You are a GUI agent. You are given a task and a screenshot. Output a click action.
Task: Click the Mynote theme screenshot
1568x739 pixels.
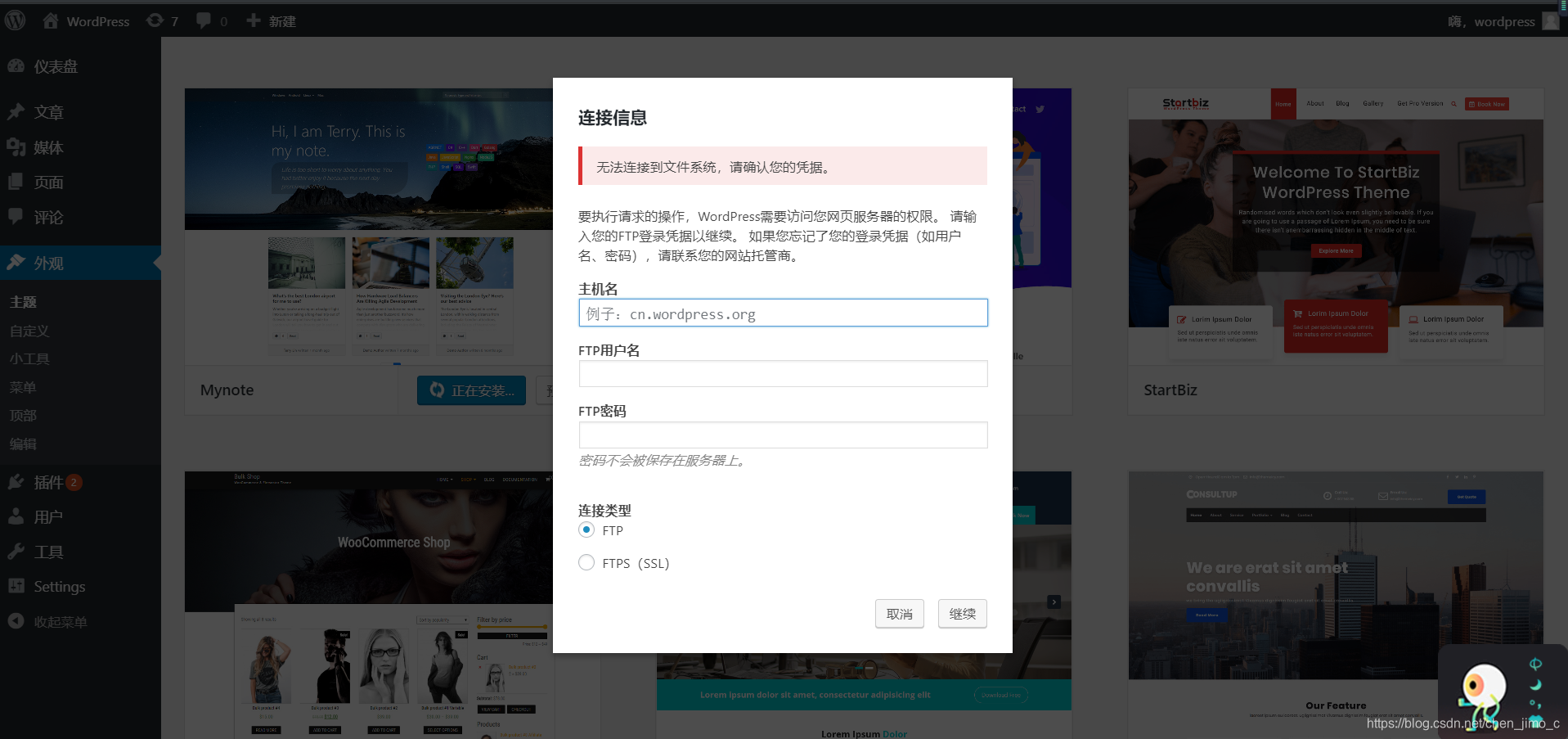coord(369,227)
